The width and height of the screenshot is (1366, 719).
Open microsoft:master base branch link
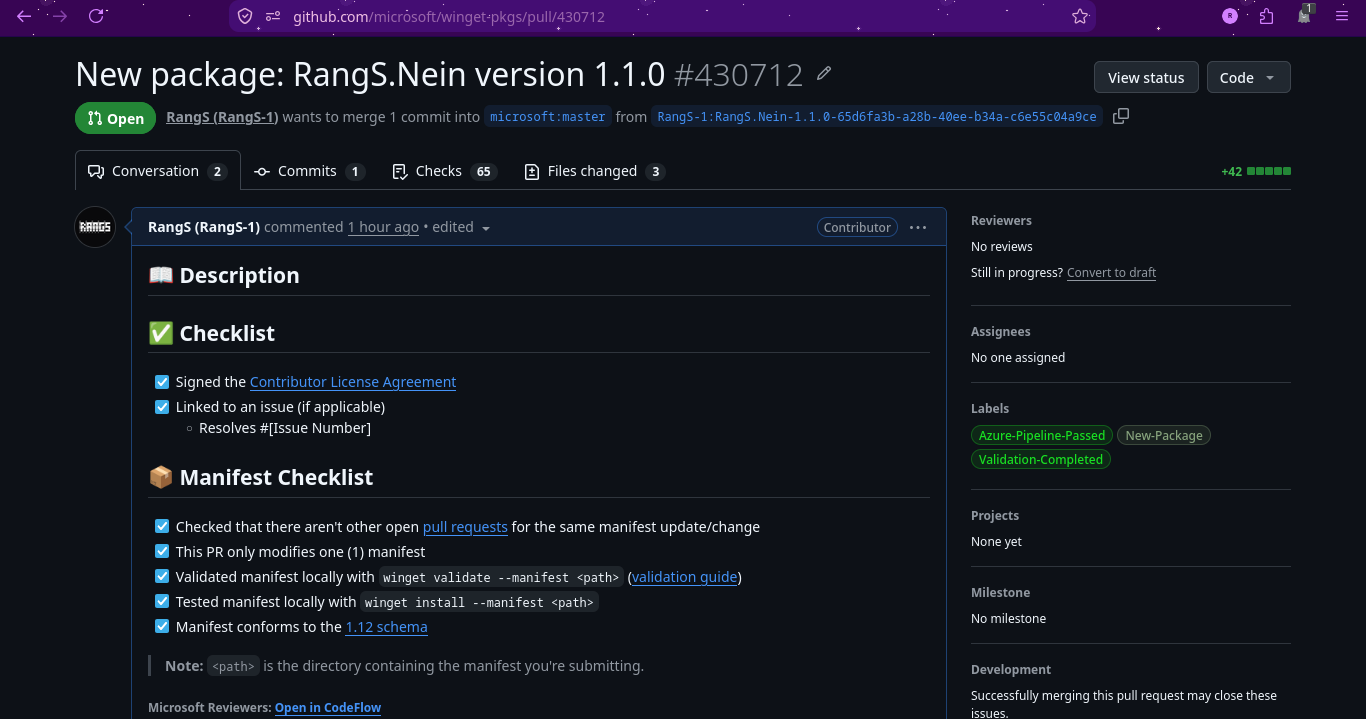pos(548,116)
